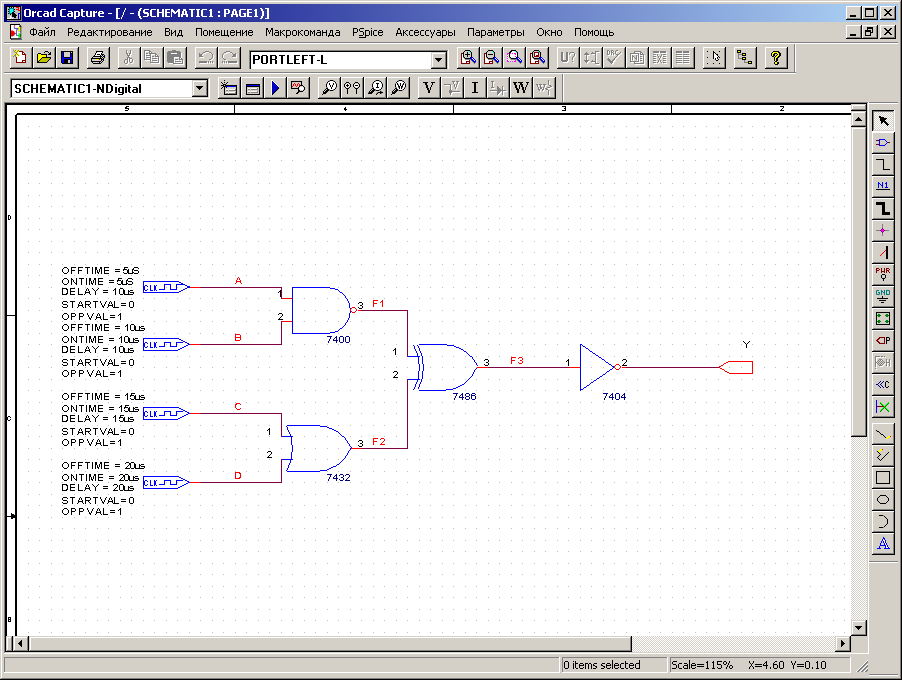The image size is (902, 680).
Task: Place Voltage Differential marker icon
Action: point(352,88)
